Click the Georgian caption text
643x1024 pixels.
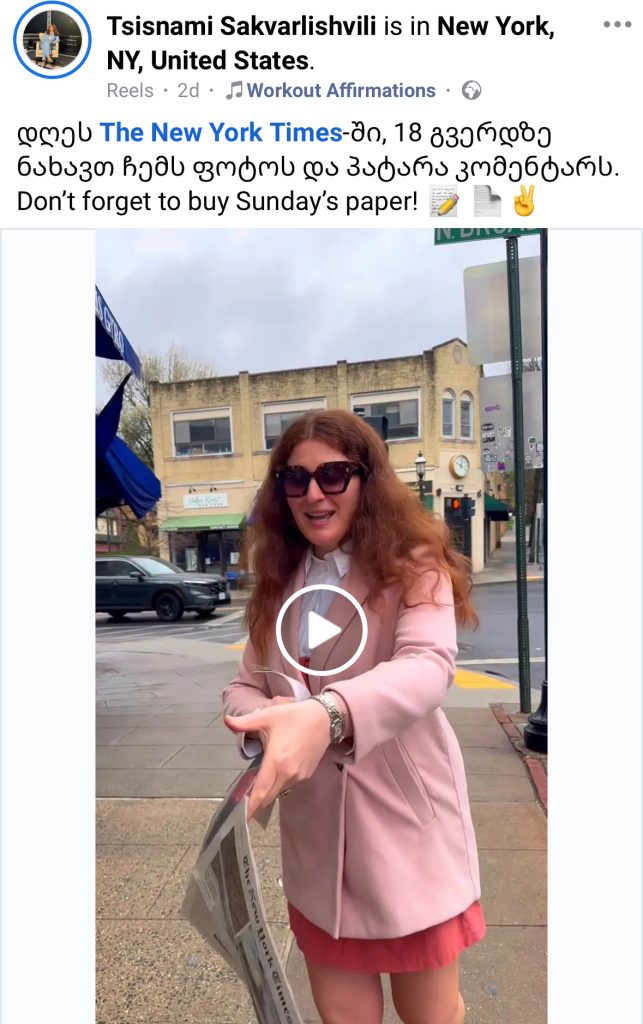[x=317, y=150]
